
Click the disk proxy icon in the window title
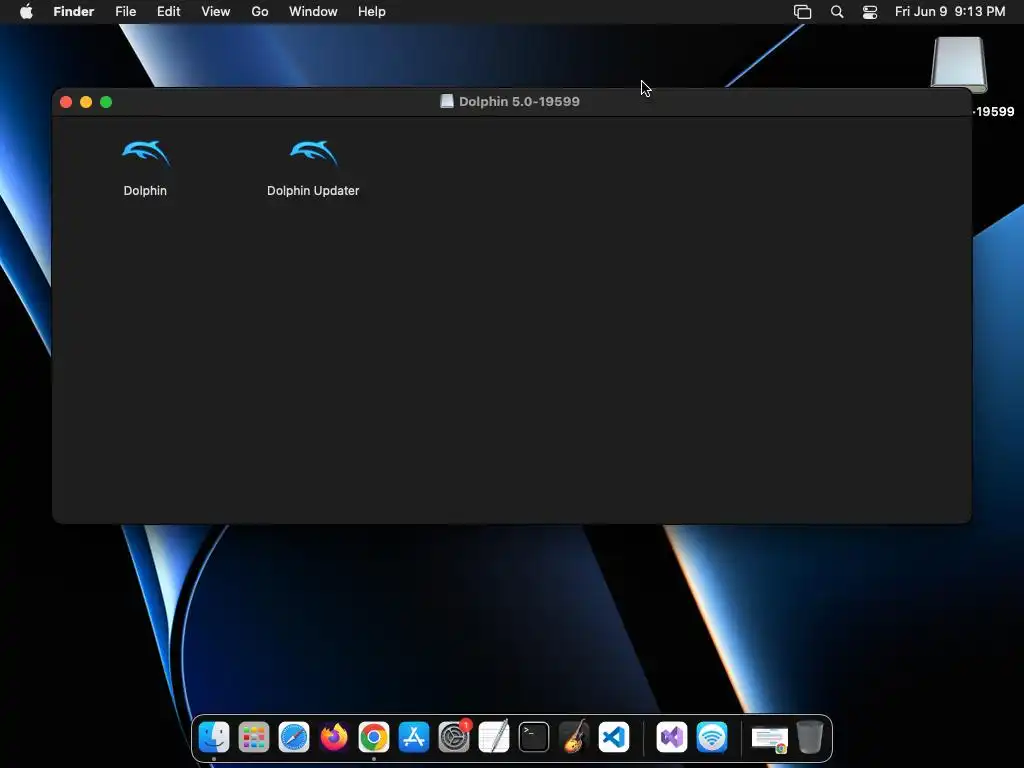(447, 101)
